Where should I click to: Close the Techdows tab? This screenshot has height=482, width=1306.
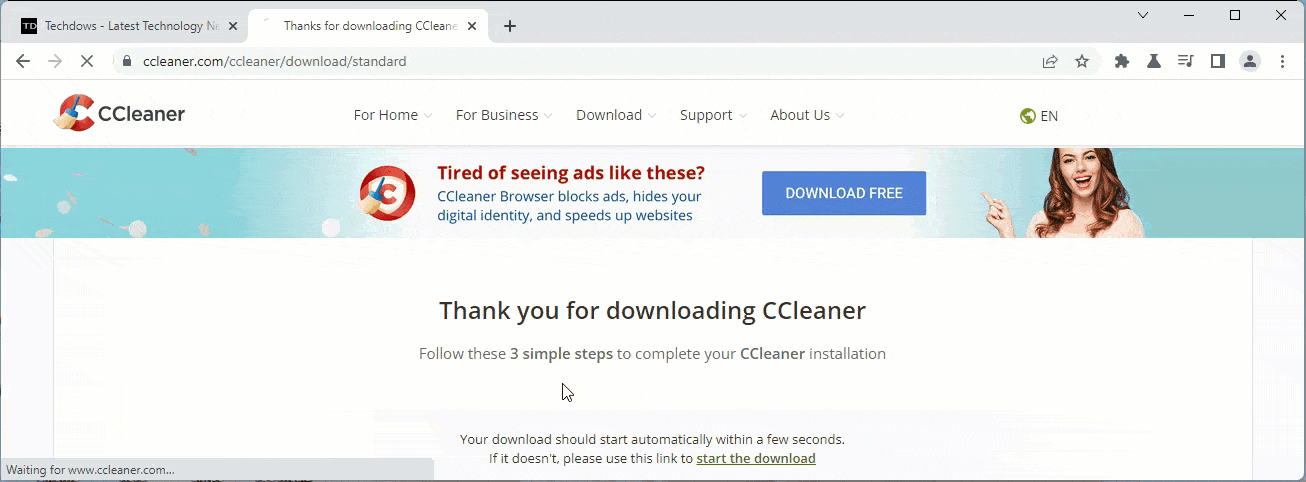233,26
